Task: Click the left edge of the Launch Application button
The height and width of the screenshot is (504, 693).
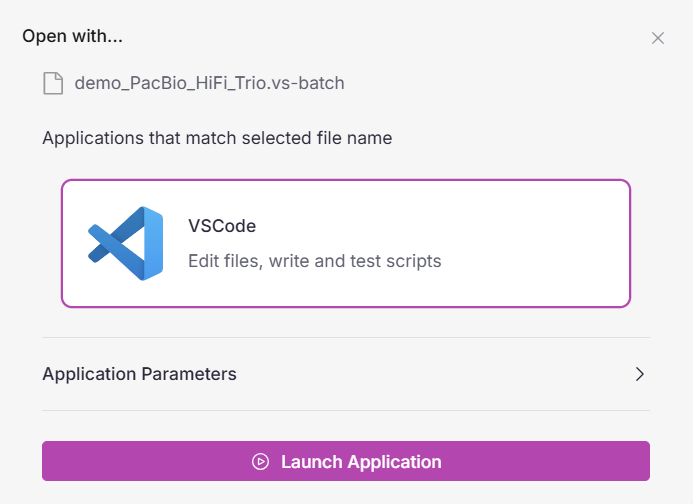Action: (50, 462)
